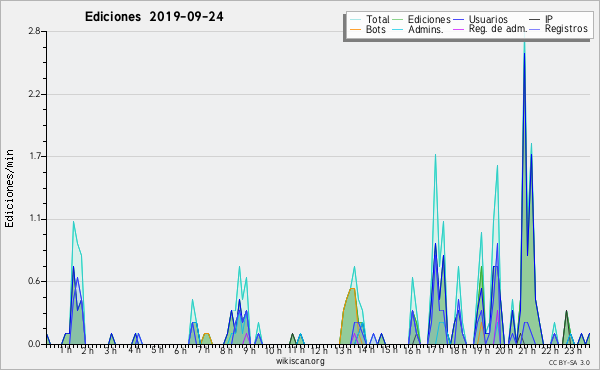
Task: Click the 2.8 y-axis value label
Action: click(34, 31)
